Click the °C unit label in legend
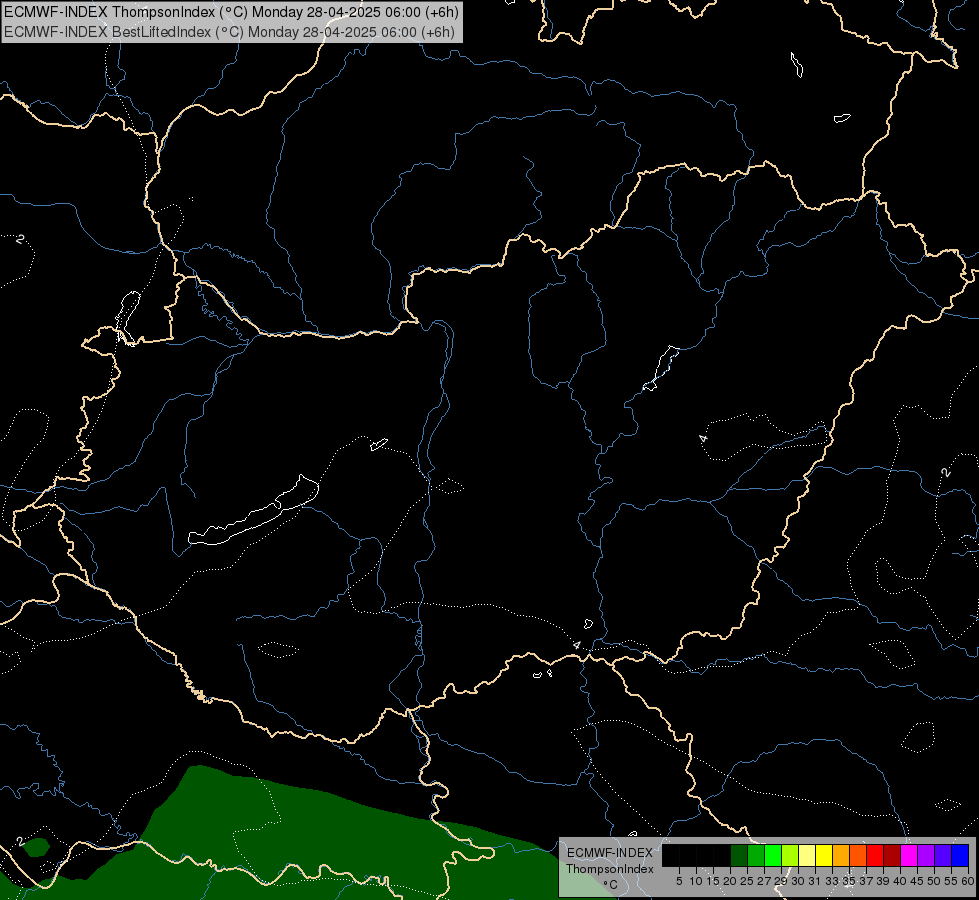The image size is (979, 900). (x=611, y=884)
